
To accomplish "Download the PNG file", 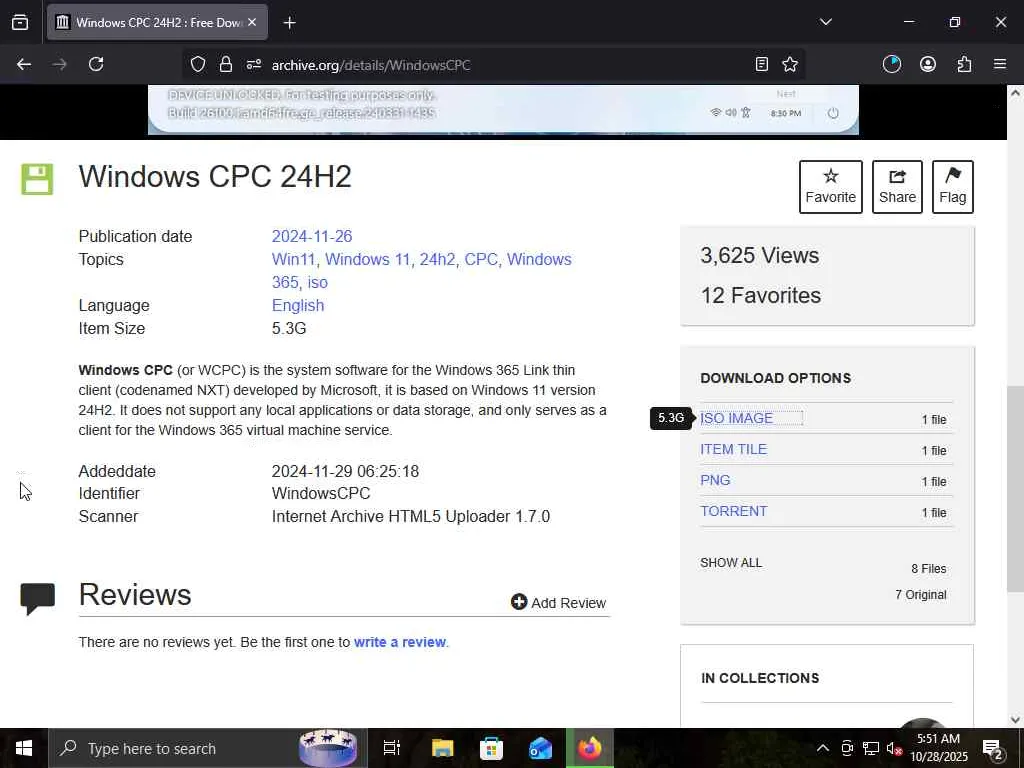I will (715, 480).
